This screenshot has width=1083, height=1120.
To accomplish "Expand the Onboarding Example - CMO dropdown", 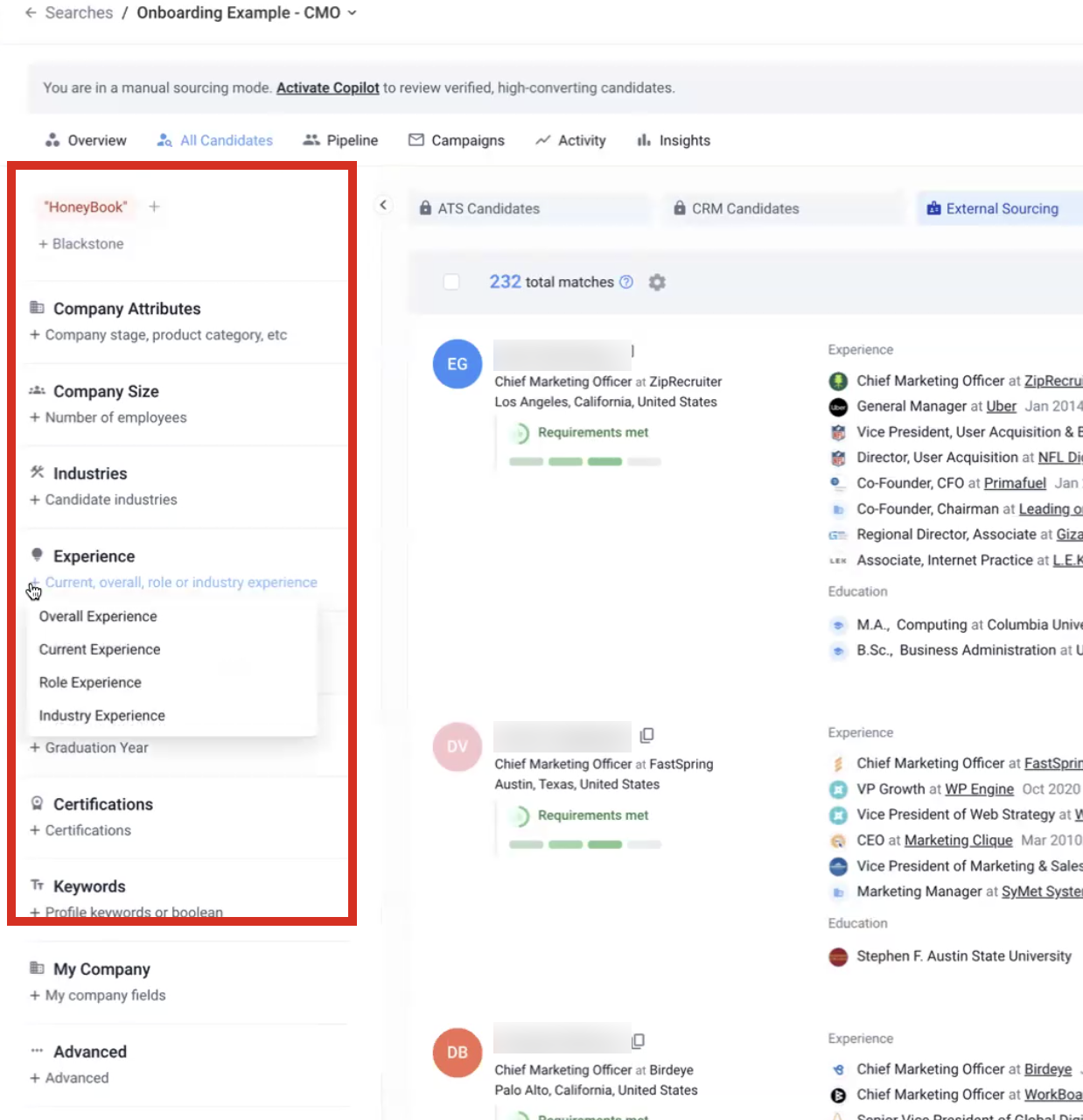I will 352,13.
